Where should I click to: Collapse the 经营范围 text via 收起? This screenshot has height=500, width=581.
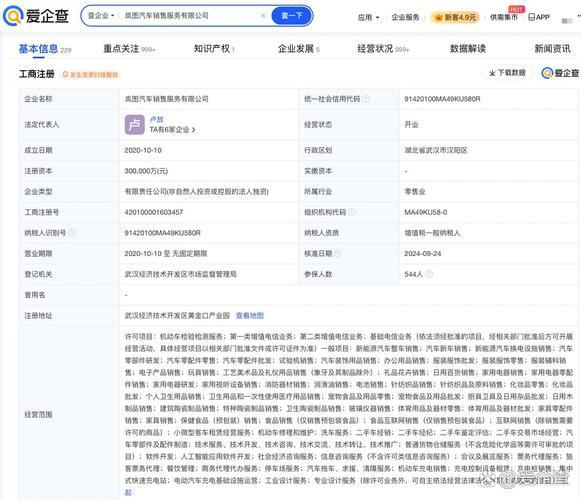coord(128,493)
